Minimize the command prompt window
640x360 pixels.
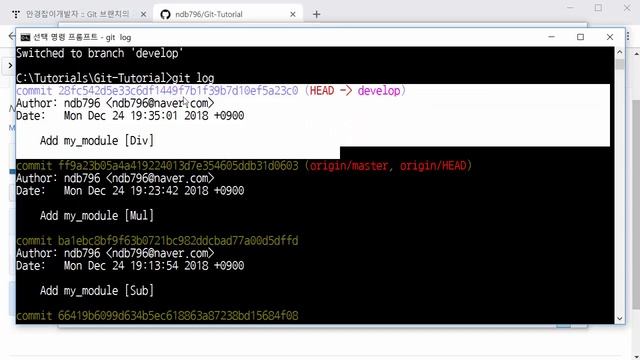click(x=551, y=37)
